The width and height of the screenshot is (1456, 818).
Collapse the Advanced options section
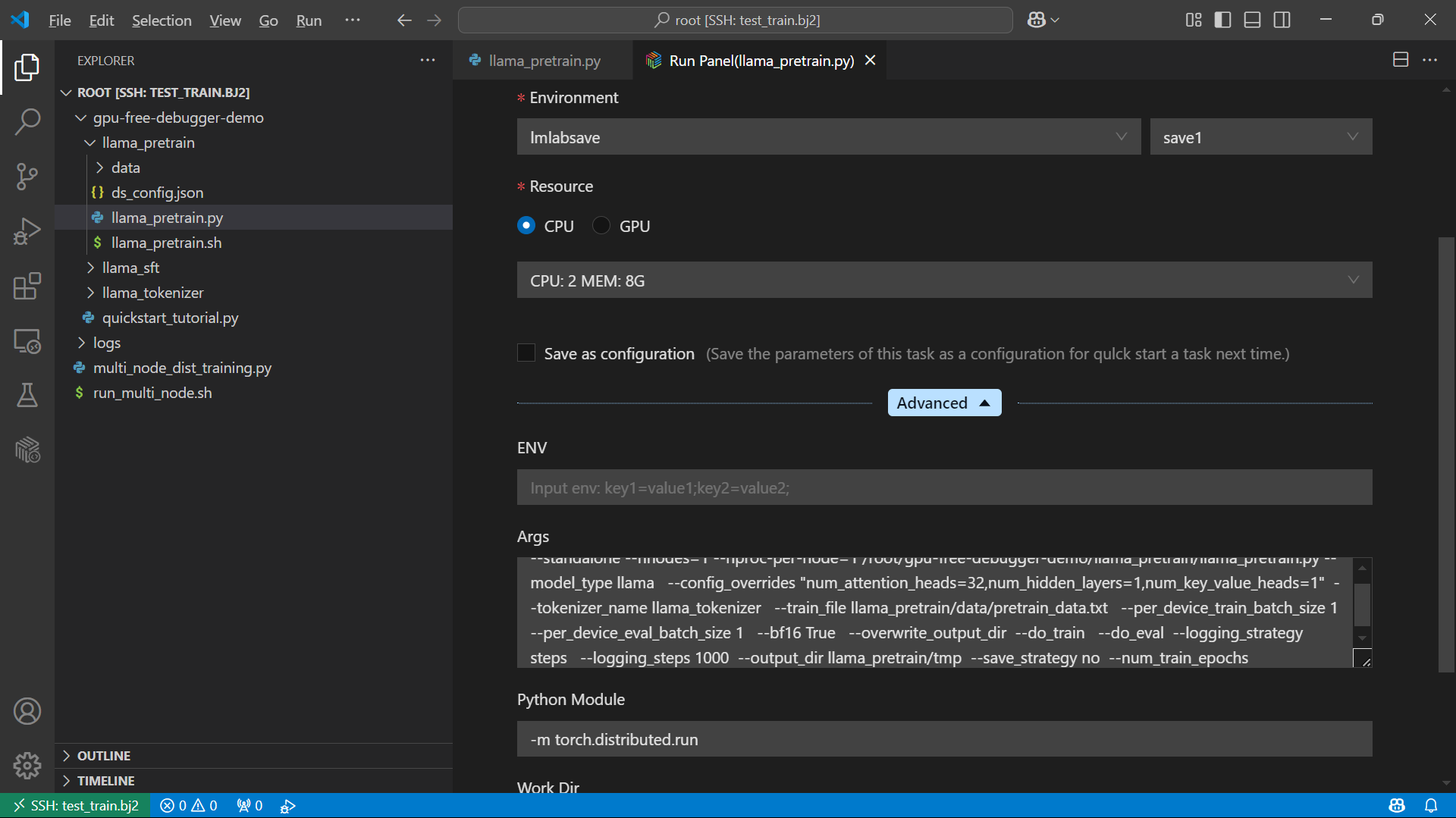click(x=944, y=403)
